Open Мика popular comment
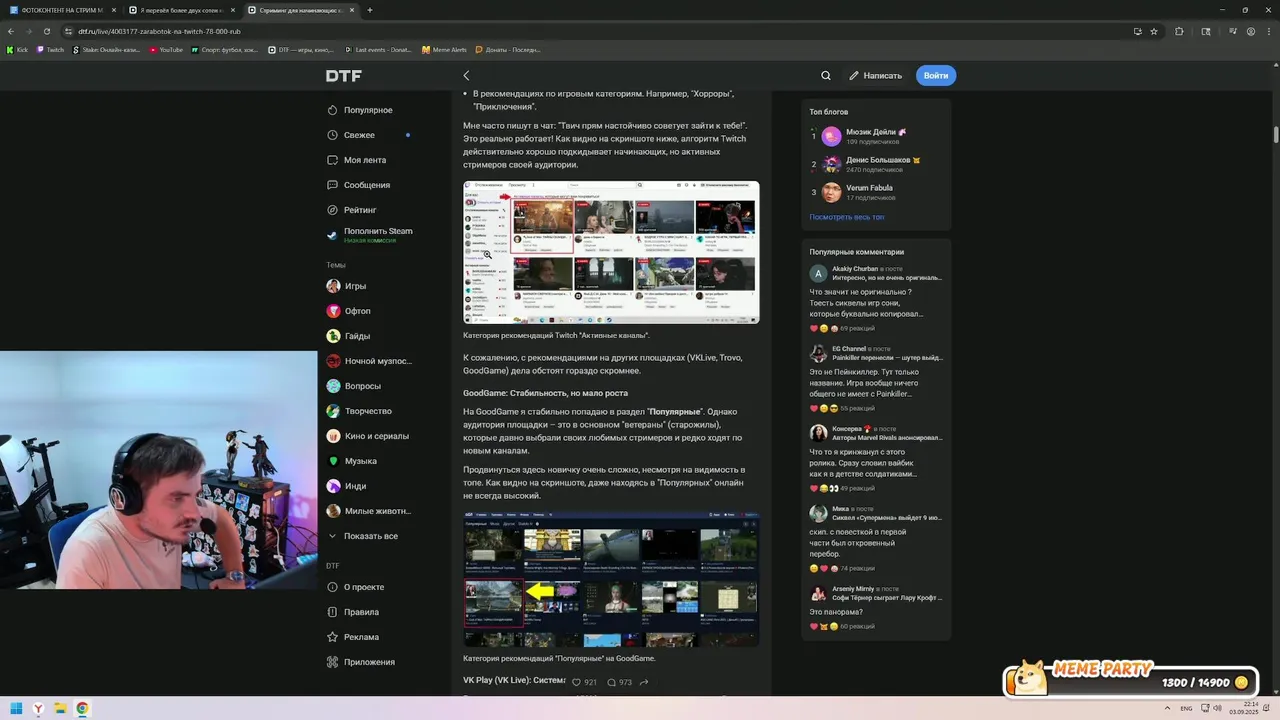The height and width of the screenshot is (720, 1280). pos(877,540)
